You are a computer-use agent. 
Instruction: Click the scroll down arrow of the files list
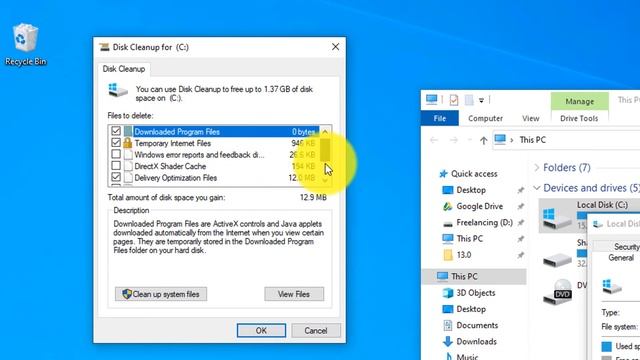pos(325,180)
